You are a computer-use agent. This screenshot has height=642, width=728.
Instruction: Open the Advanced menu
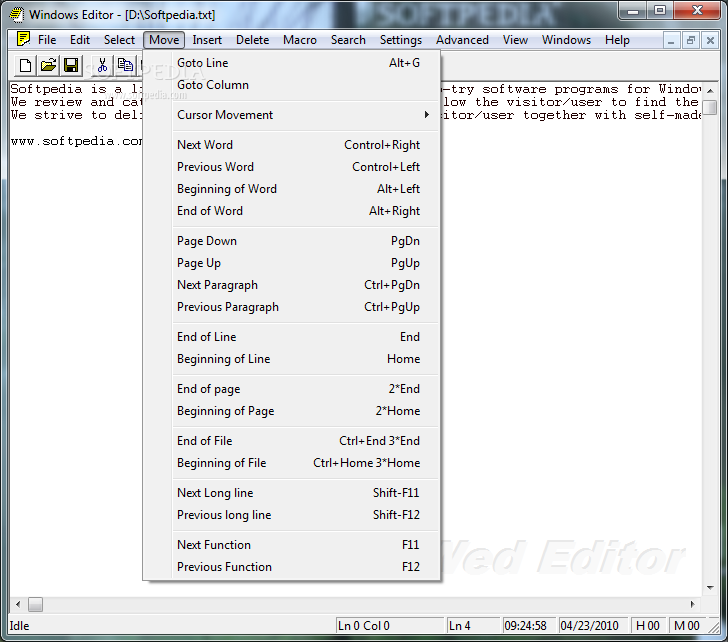coord(462,40)
